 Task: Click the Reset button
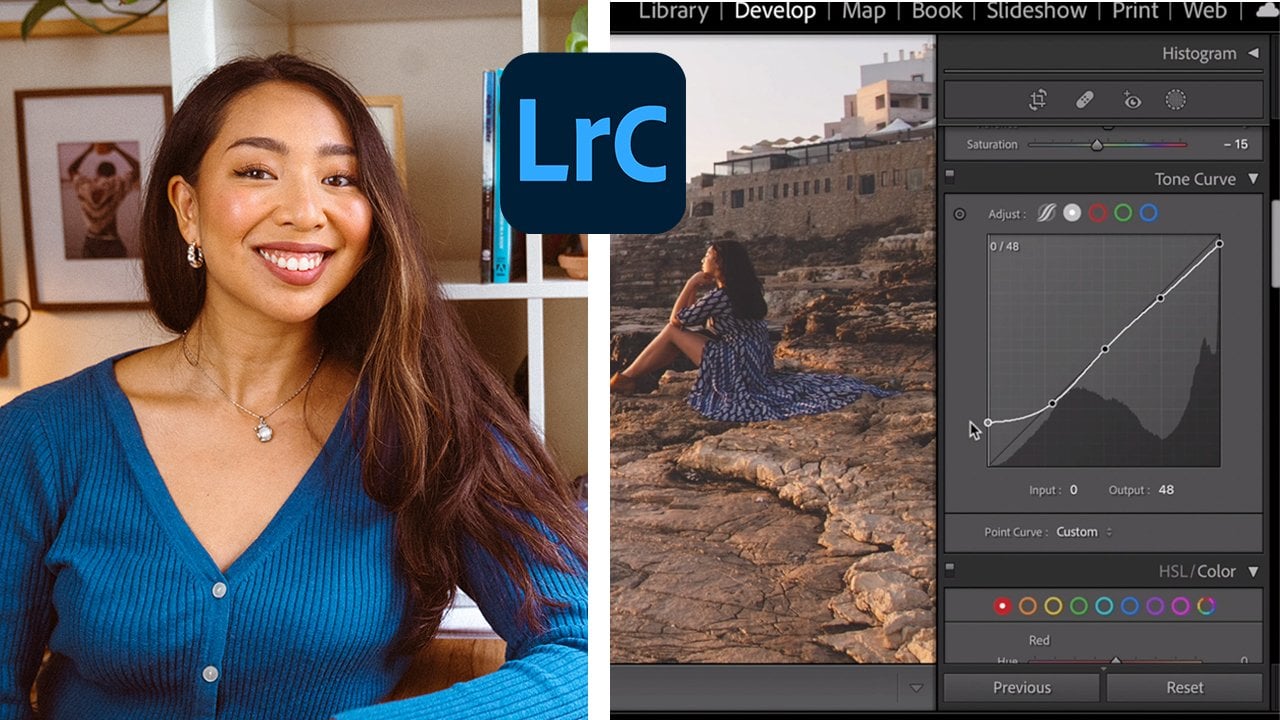(1184, 688)
